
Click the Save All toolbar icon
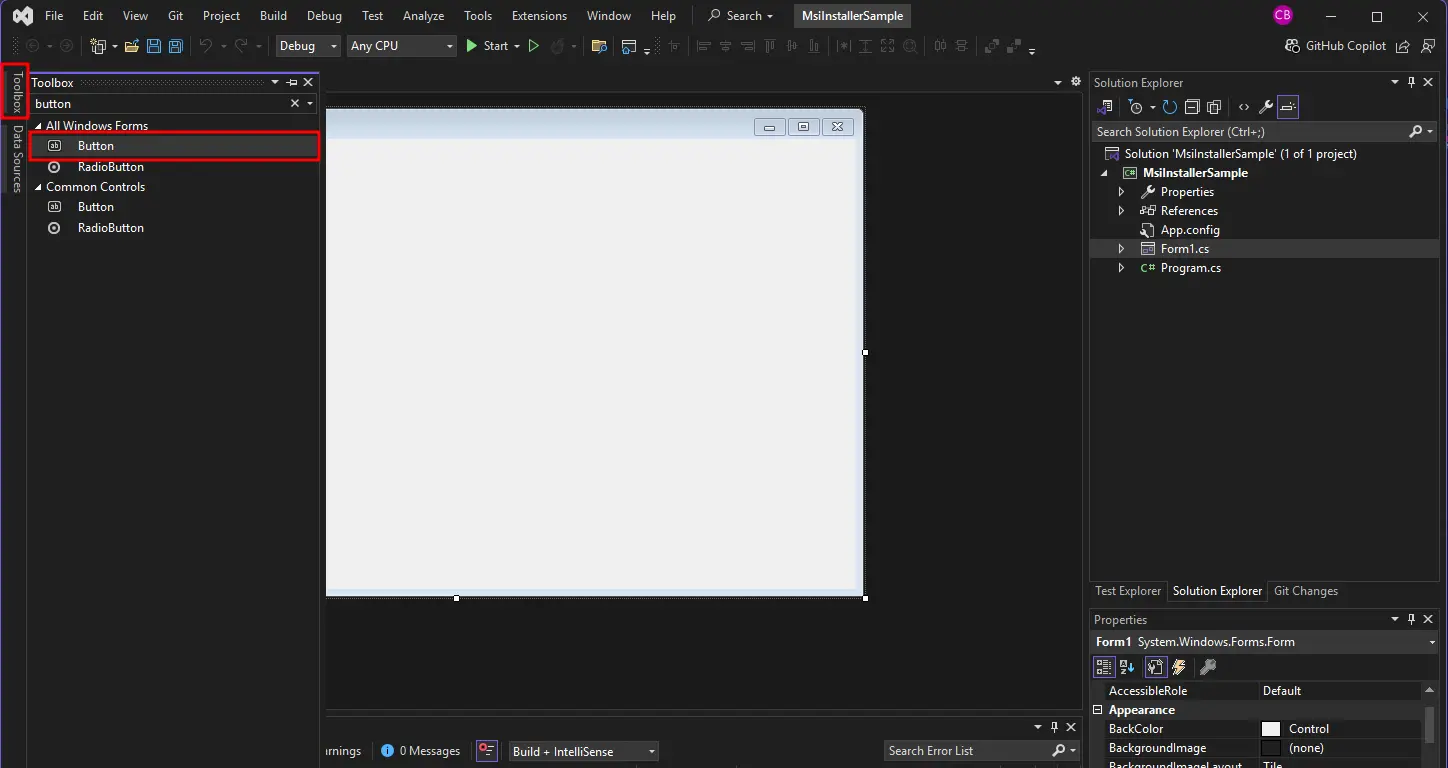point(176,46)
